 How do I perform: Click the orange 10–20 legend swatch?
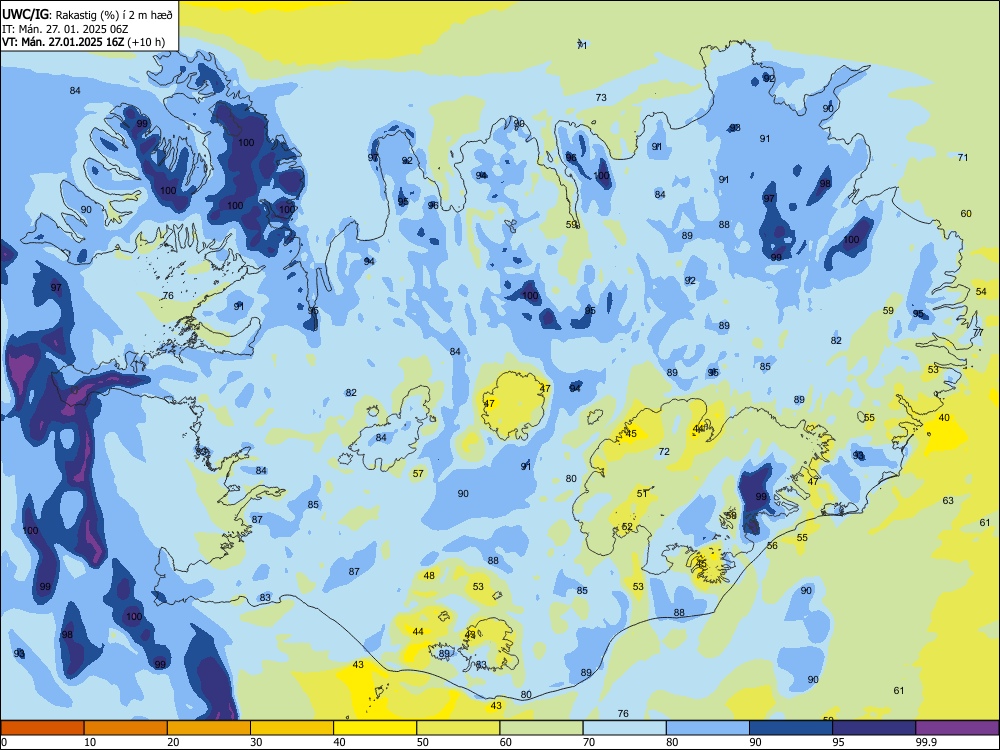(126, 728)
